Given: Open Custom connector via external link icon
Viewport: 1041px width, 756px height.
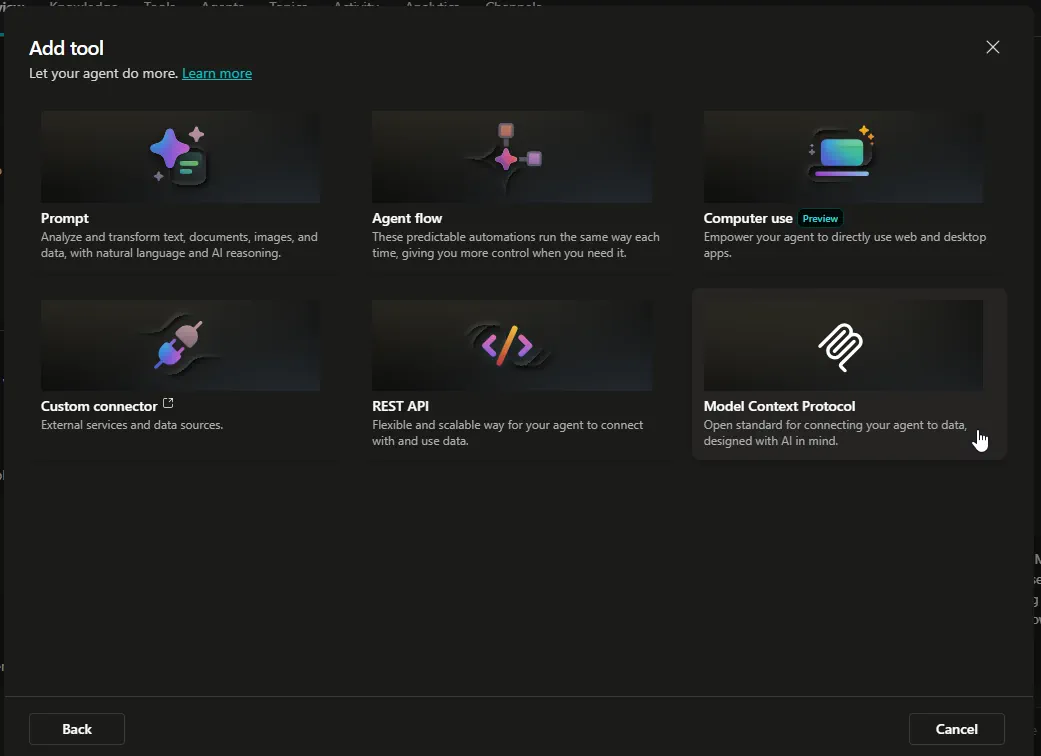Looking at the screenshot, I should click(x=167, y=403).
